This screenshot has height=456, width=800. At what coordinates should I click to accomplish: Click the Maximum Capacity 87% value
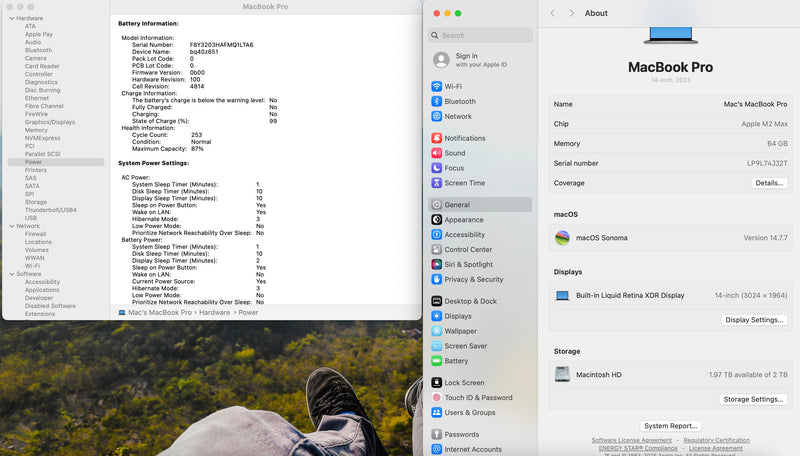[x=197, y=149]
